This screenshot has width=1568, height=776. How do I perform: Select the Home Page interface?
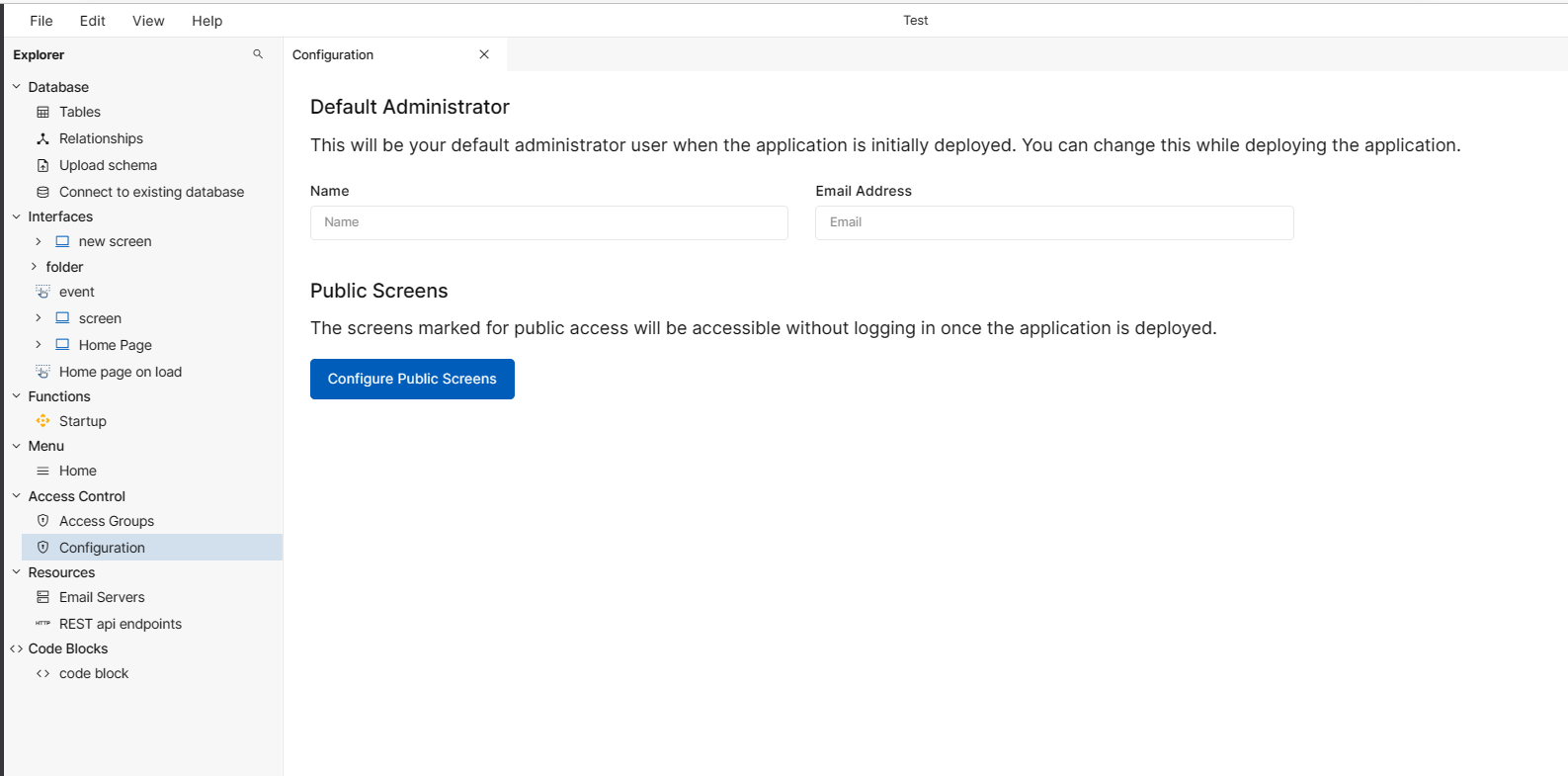pyautogui.click(x=116, y=345)
